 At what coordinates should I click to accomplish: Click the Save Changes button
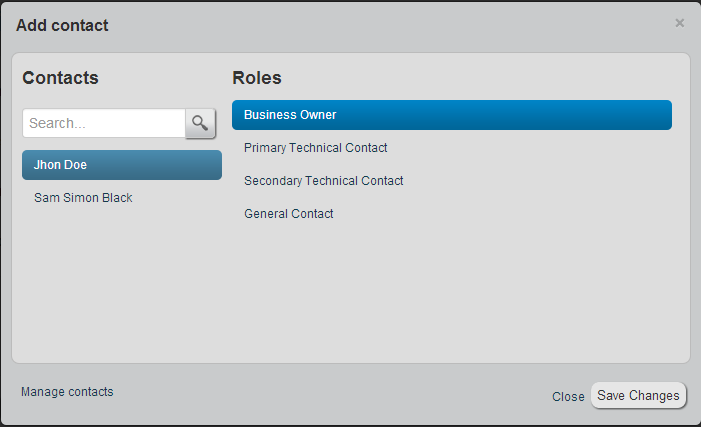(x=638, y=396)
